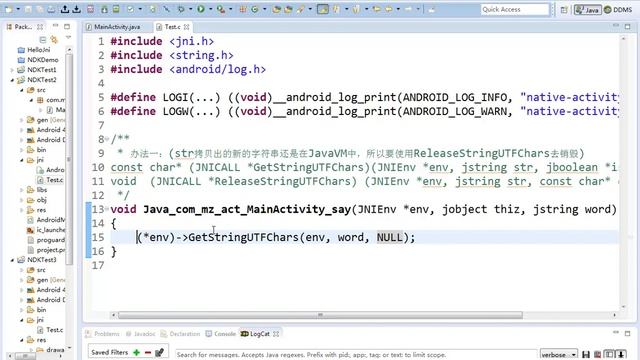Maximize the editor area
The width and height of the screenshot is (640, 360).
pos(627,27)
